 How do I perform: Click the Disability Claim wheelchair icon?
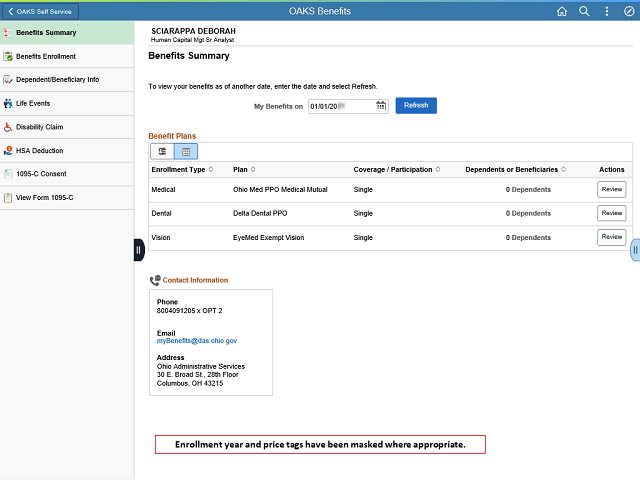click(x=8, y=127)
